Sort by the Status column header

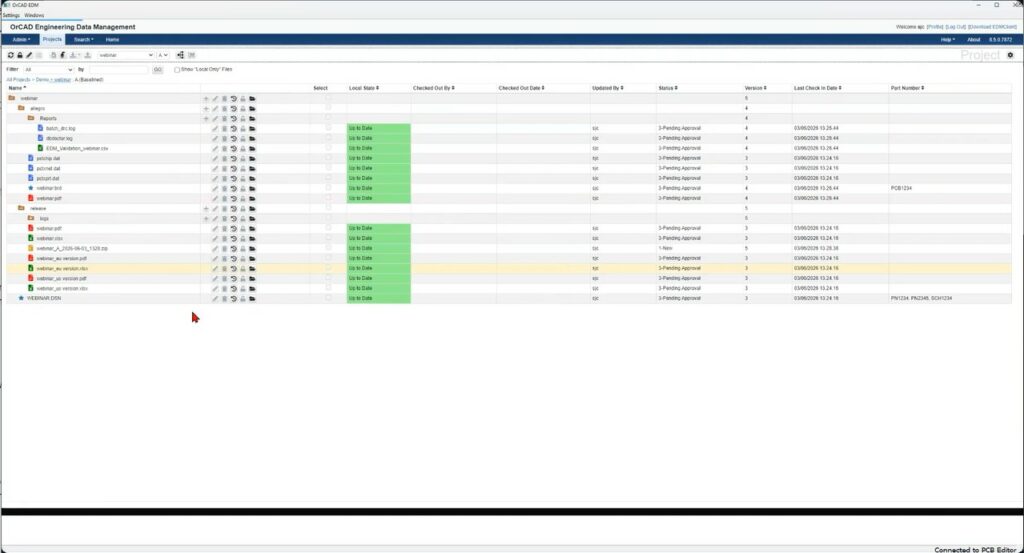(667, 88)
